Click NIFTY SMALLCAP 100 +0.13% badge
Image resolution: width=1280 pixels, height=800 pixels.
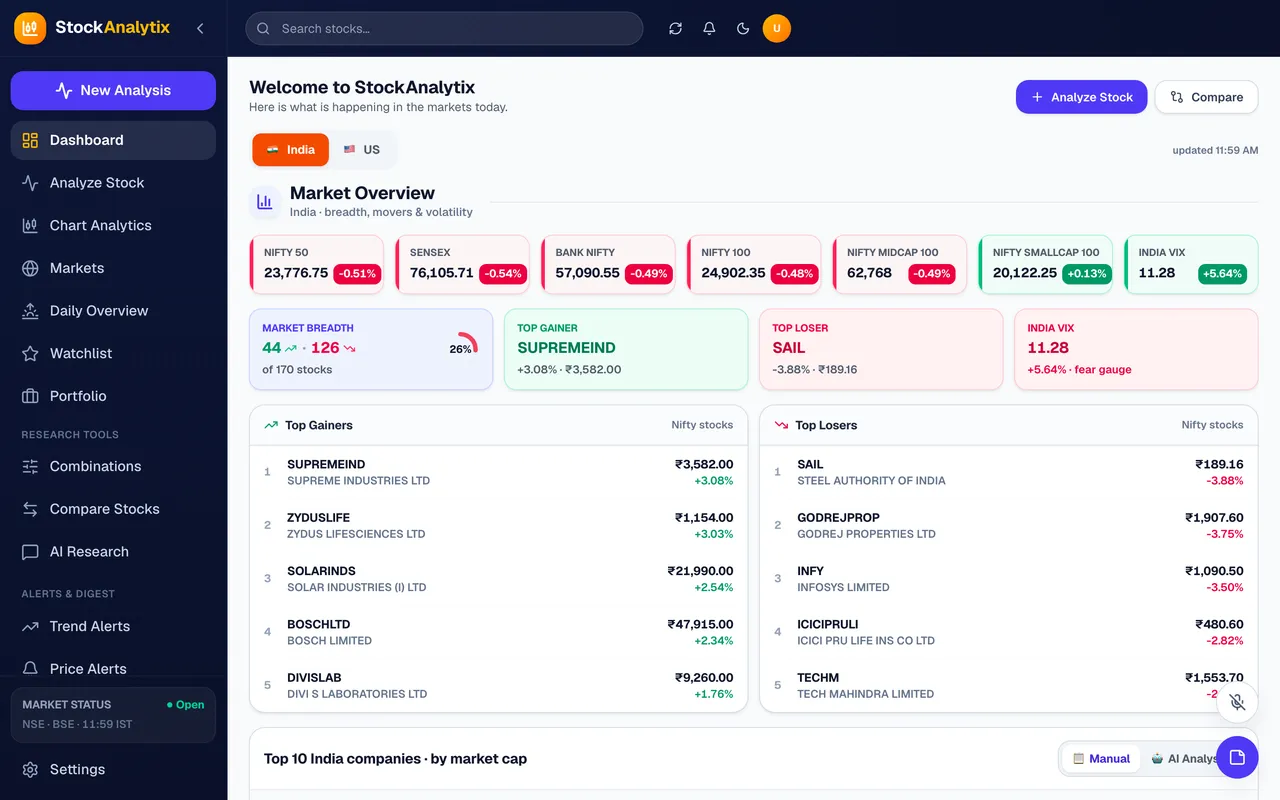click(x=1087, y=274)
